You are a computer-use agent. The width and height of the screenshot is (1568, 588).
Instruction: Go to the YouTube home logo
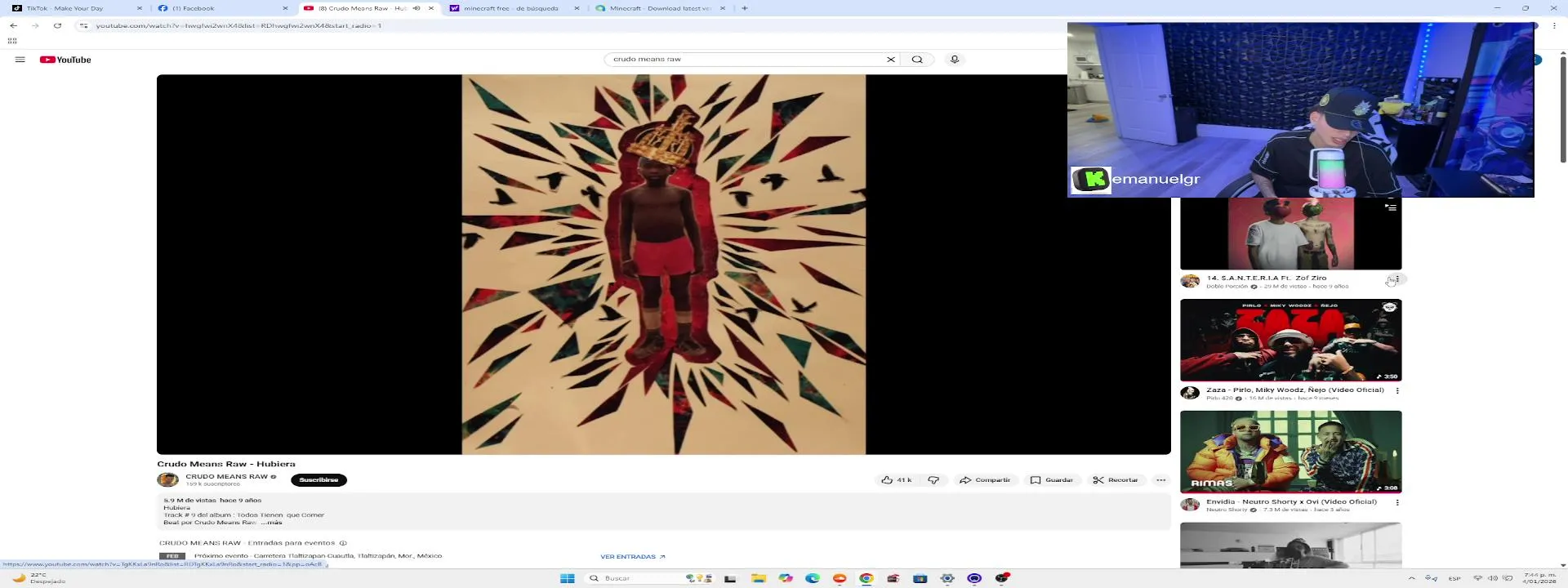tap(65, 60)
